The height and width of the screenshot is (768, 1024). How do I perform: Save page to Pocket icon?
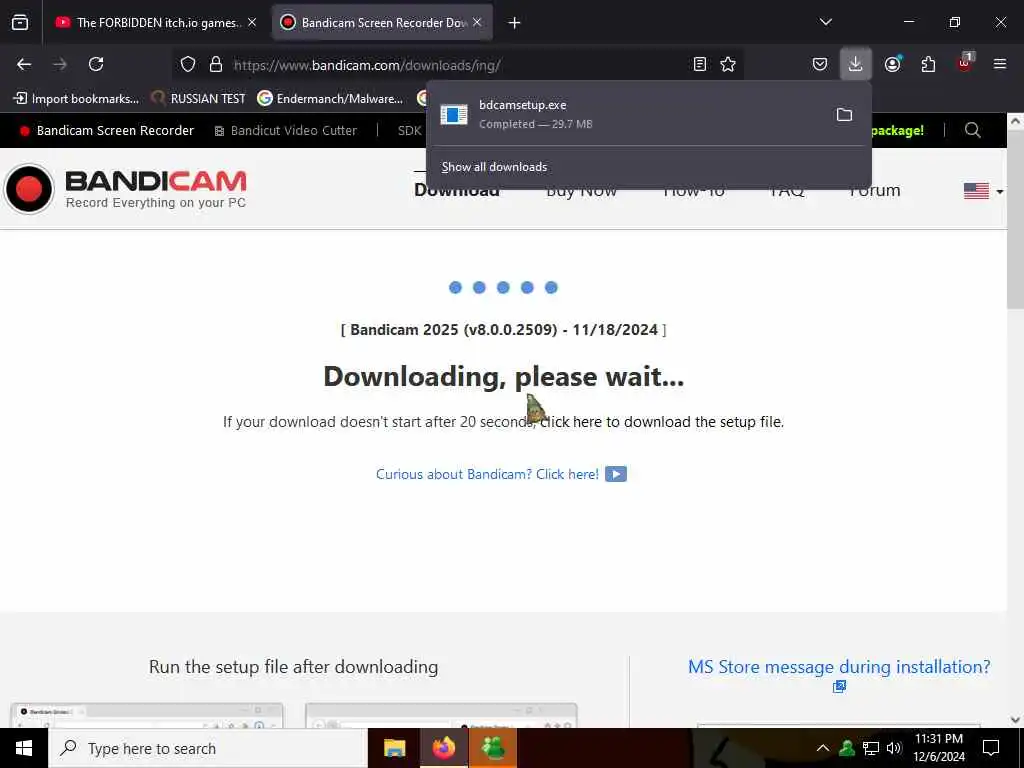(x=820, y=64)
